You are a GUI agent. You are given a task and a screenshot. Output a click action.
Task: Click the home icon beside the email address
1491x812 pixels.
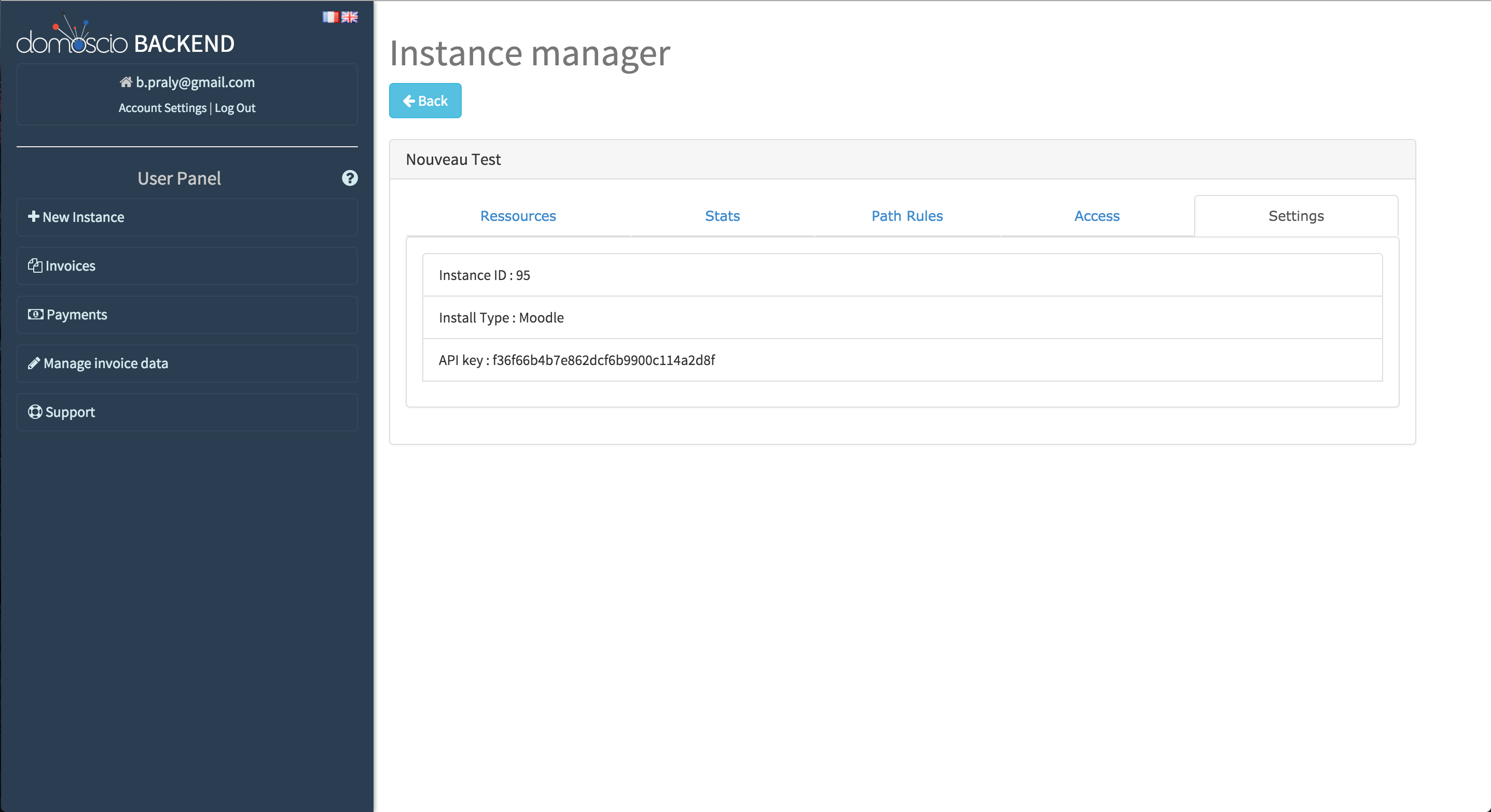(126, 82)
